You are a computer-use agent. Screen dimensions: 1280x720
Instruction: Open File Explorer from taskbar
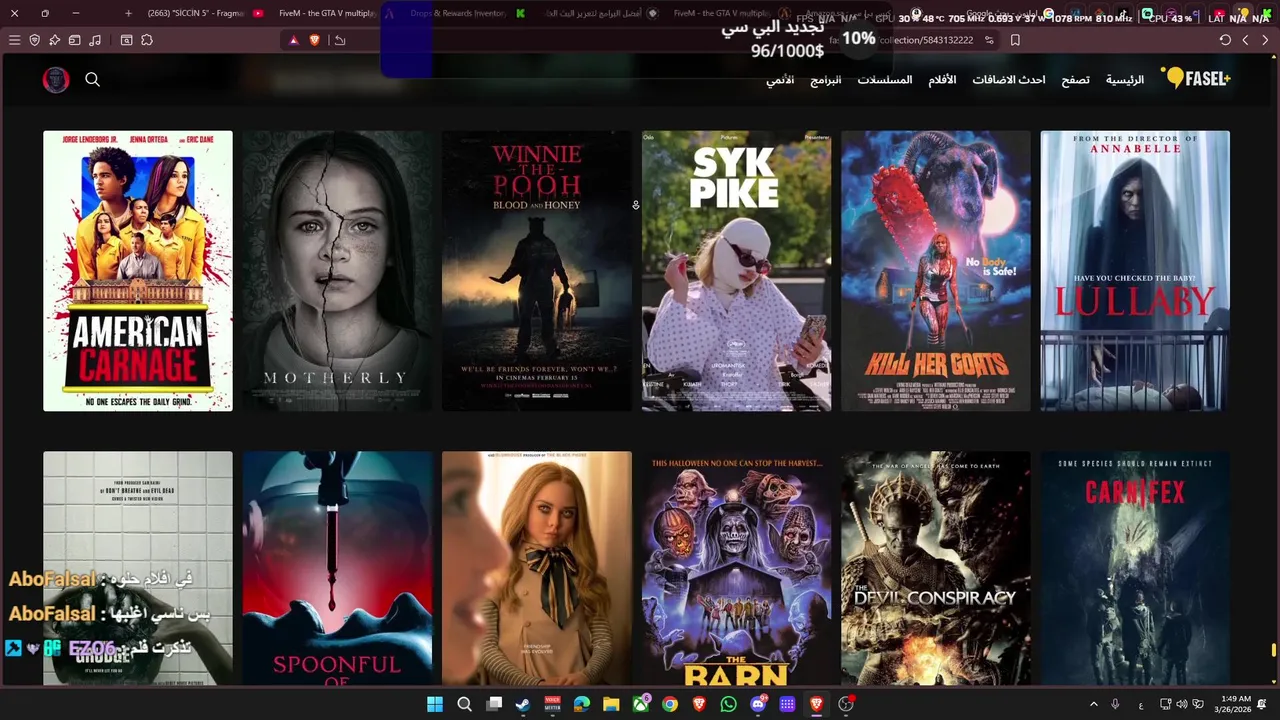pyautogui.click(x=611, y=704)
